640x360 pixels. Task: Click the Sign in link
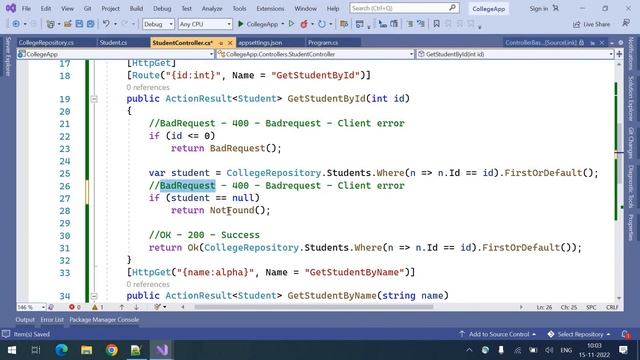coord(539,8)
